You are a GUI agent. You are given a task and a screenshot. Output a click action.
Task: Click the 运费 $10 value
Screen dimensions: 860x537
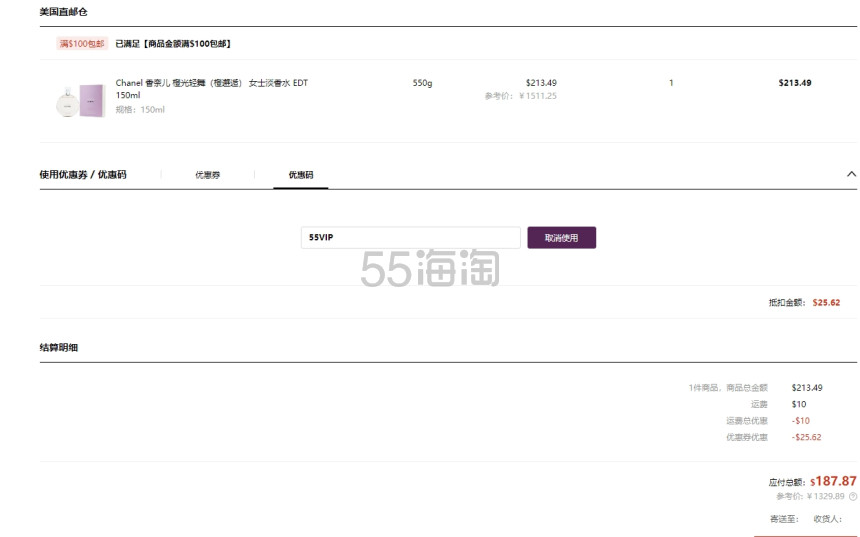click(799, 404)
